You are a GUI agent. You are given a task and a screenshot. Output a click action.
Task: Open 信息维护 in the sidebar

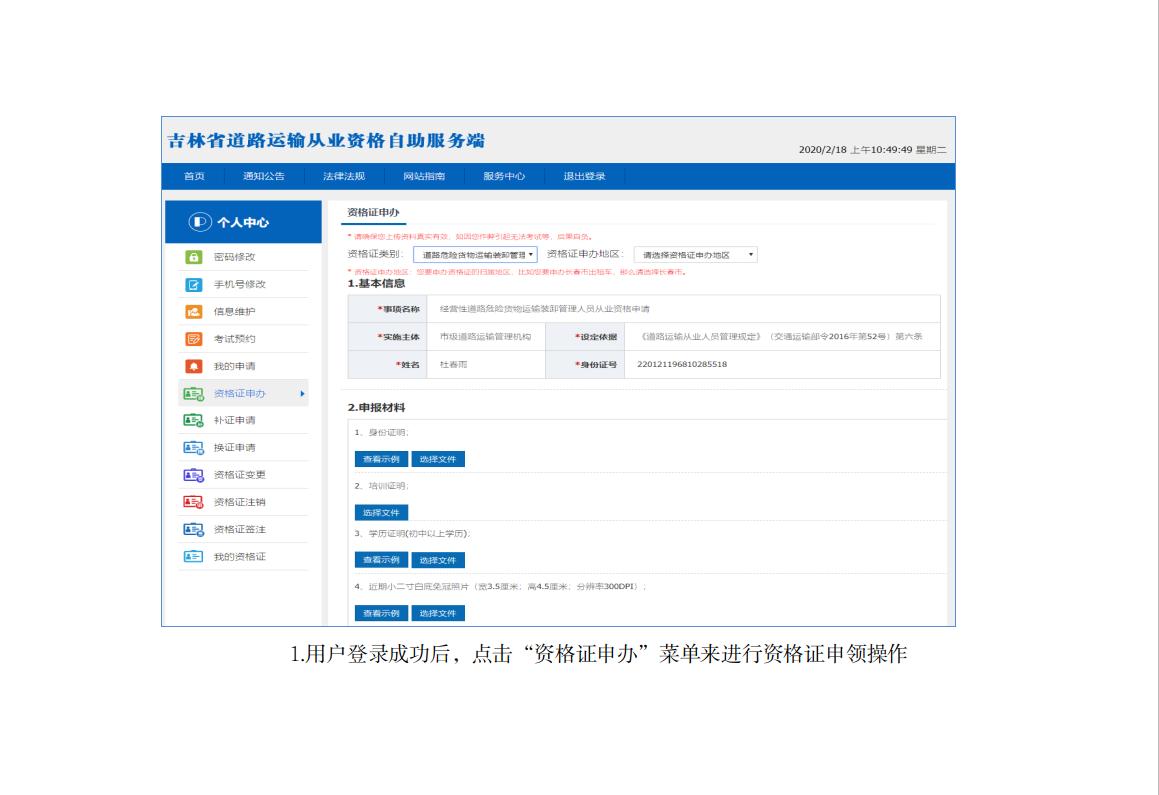pyautogui.click(x=234, y=312)
